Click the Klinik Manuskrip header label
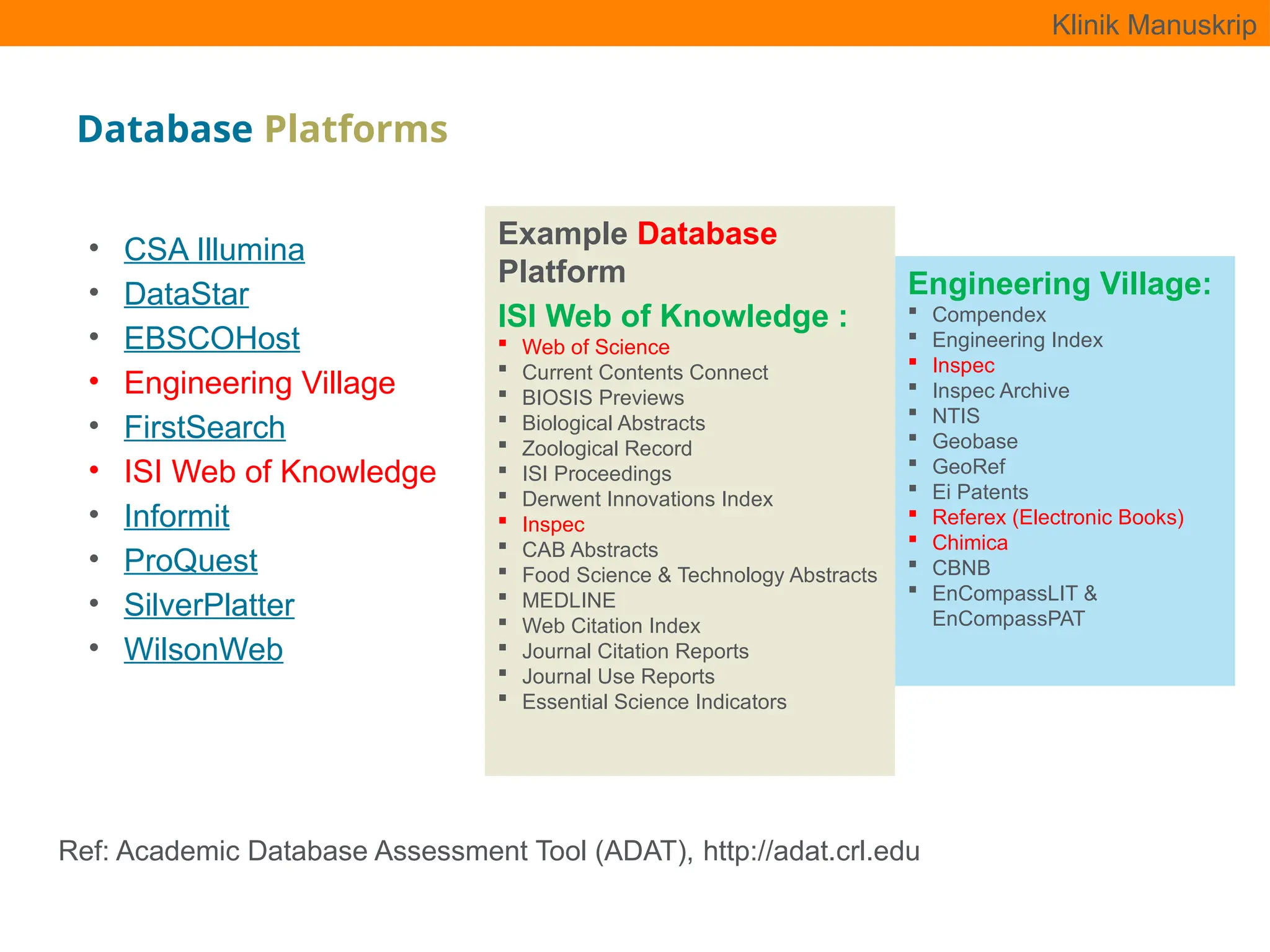Screen dimensions: 1270x952 1153,25
